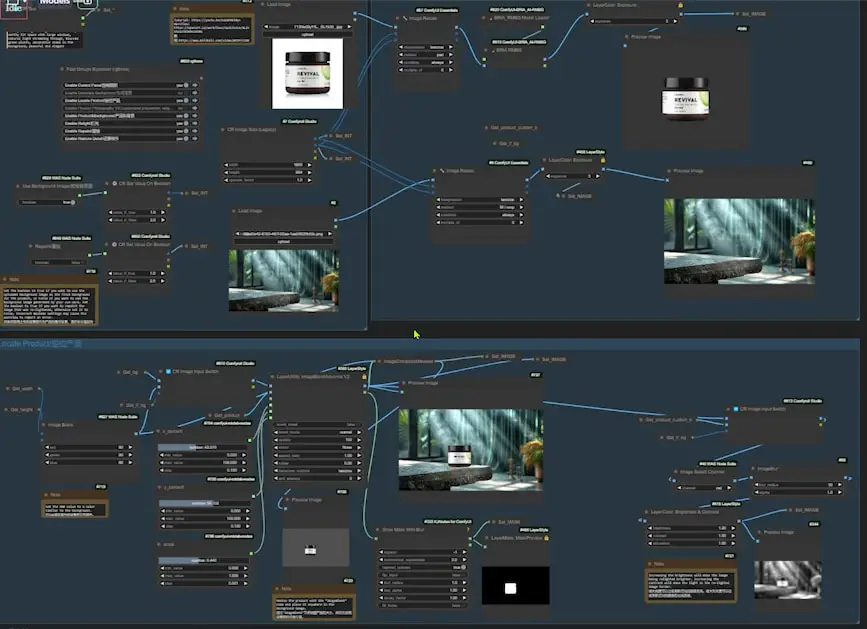Jump to the Enable Control Panel group arrow

coord(195,86)
